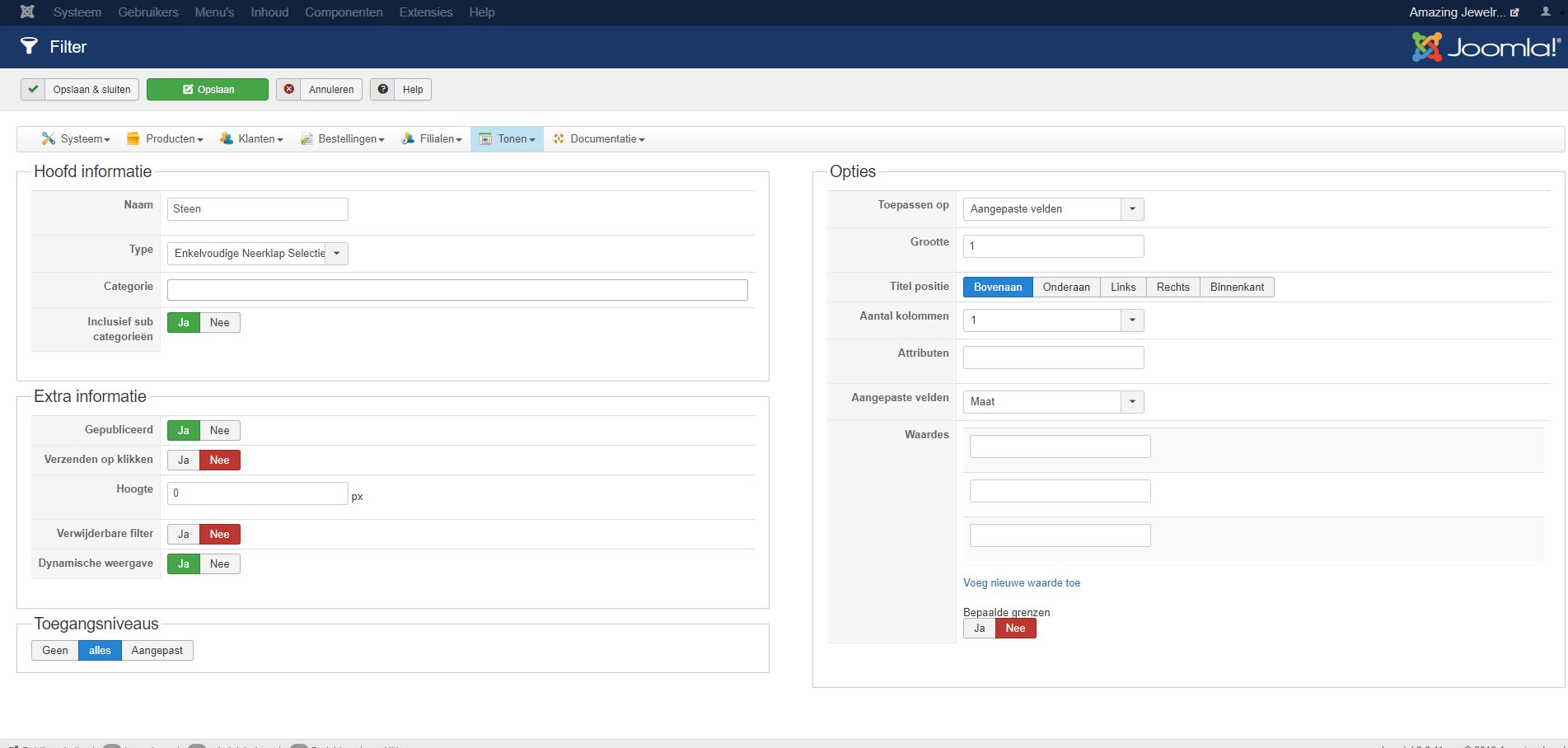Viewport: 1568px width, 748px height.
Task: Click the Naam input field
Action: pos(257,209)
